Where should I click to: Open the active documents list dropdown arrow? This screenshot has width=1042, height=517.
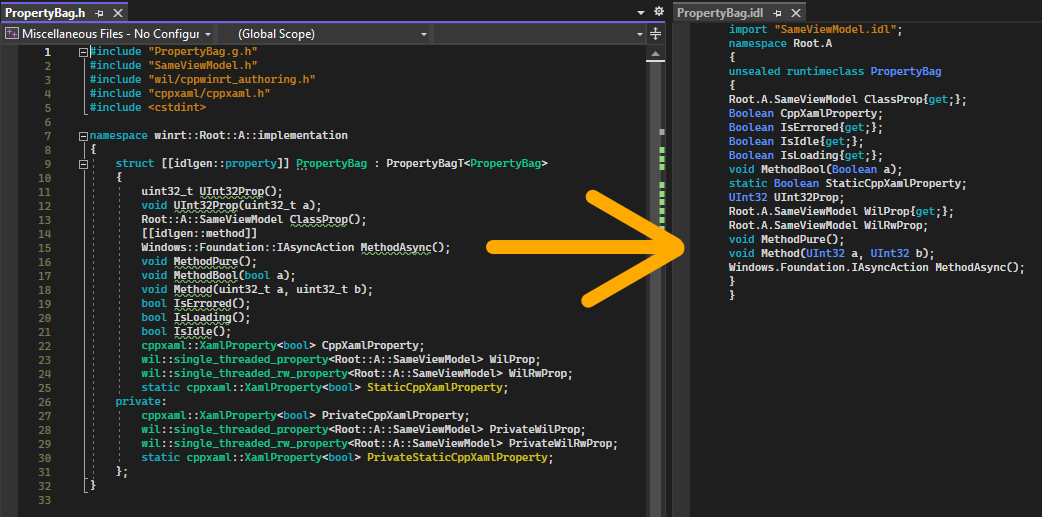(641, 12)
